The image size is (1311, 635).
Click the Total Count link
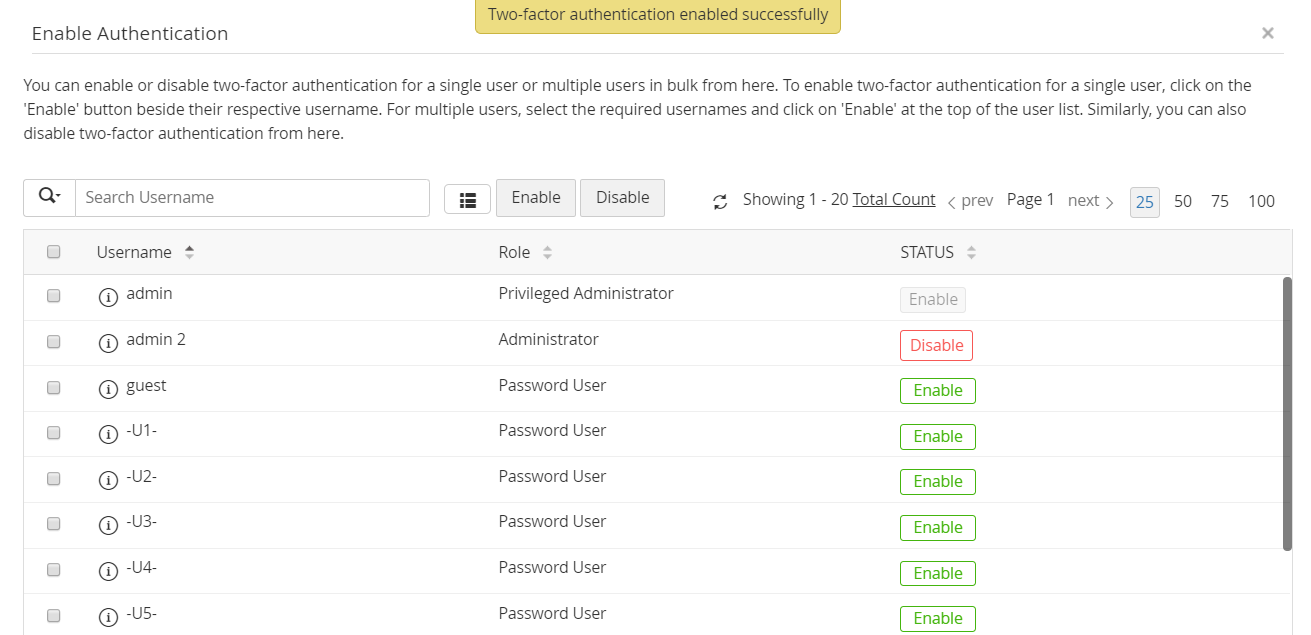click(894, 199)
